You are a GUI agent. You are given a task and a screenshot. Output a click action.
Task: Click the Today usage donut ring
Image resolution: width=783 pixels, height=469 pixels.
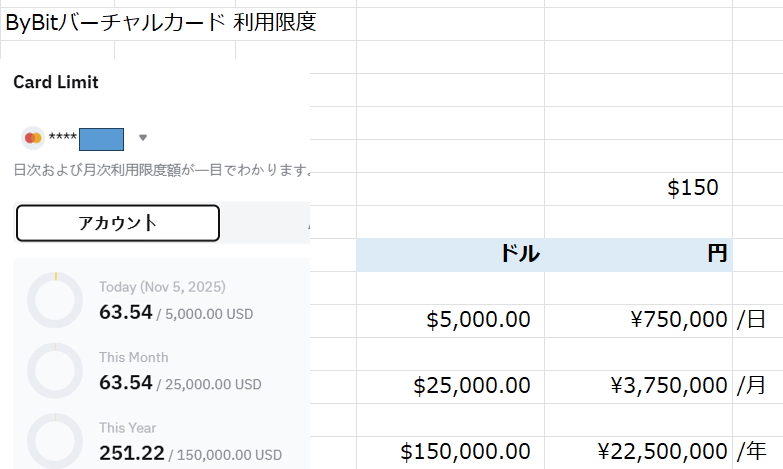tap(54, 299)
